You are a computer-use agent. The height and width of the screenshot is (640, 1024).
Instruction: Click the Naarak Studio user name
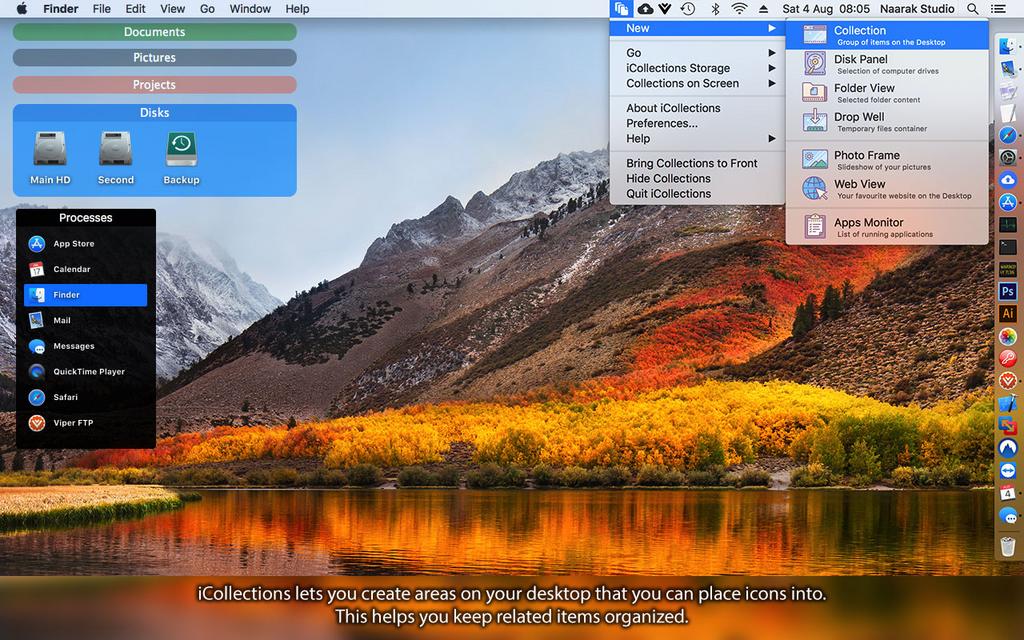coord(917,9)
